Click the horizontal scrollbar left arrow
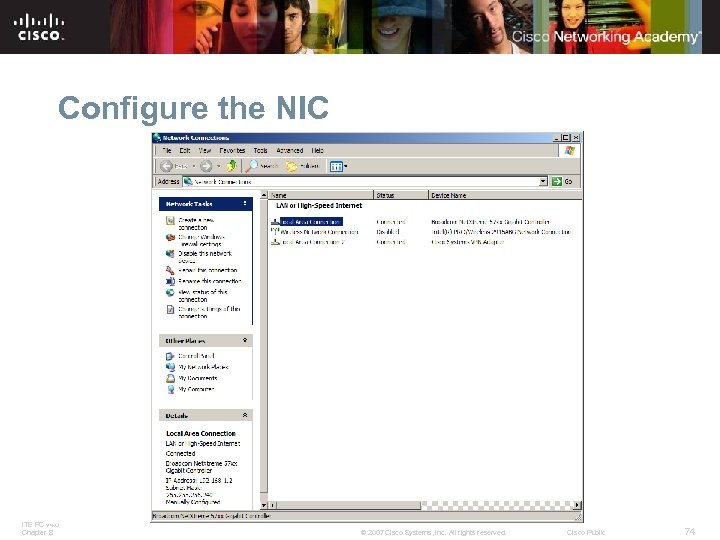The image size is (720, 540). point(272,505)
